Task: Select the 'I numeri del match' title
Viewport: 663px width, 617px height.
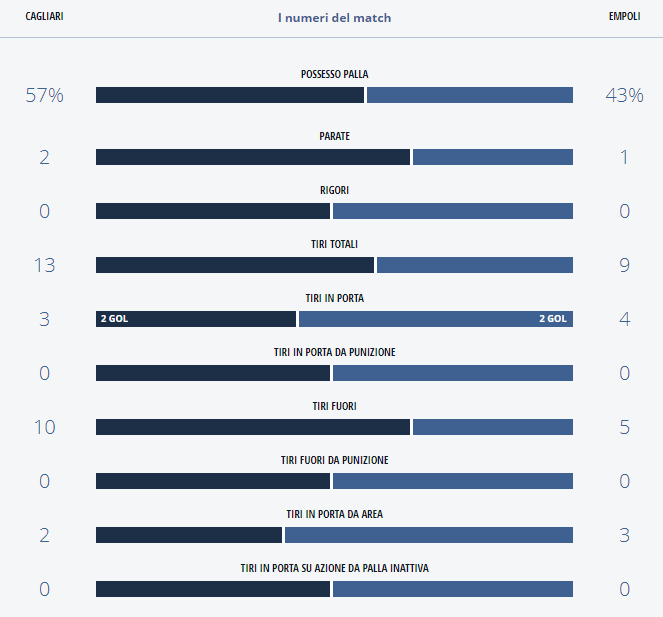Action: pyautogui.click(x=334, y=18)
